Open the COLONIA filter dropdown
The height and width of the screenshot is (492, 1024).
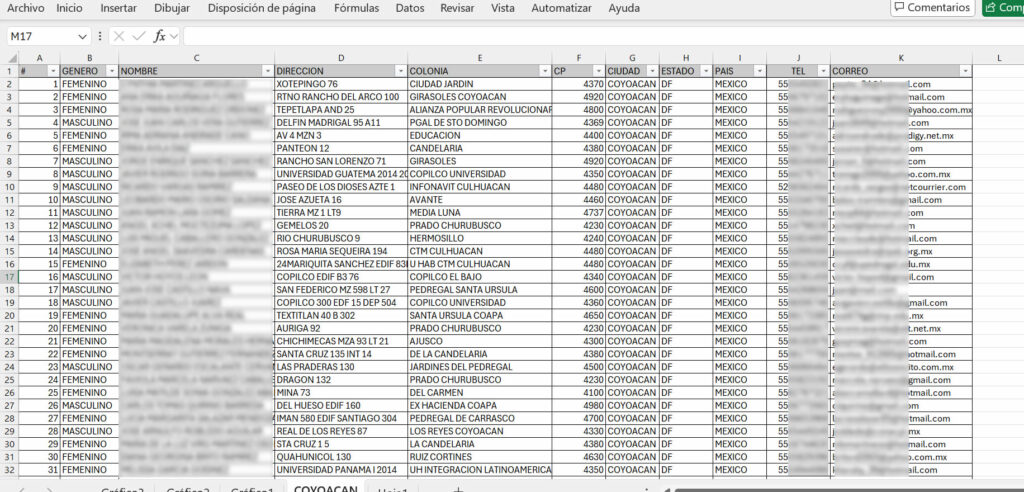click(545, 71)
